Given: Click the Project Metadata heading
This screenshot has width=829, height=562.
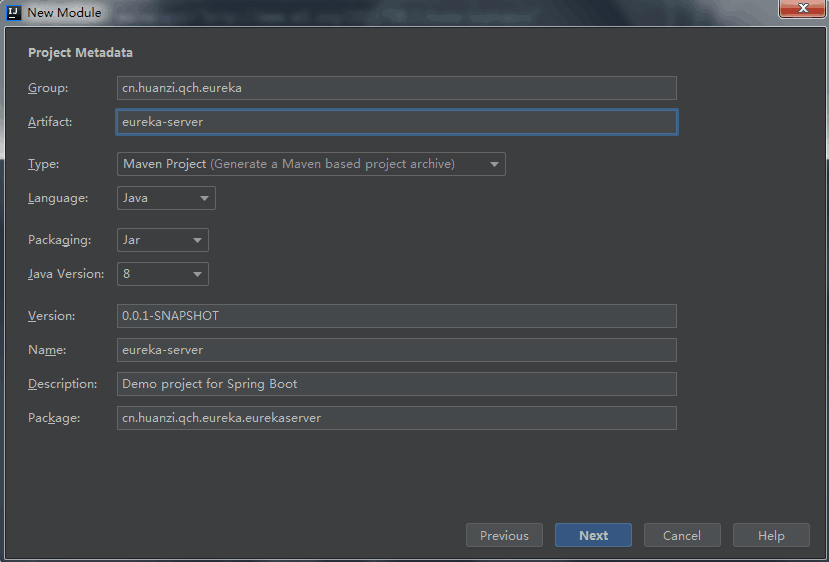Looking at the screenshot, I should (80, 53).
